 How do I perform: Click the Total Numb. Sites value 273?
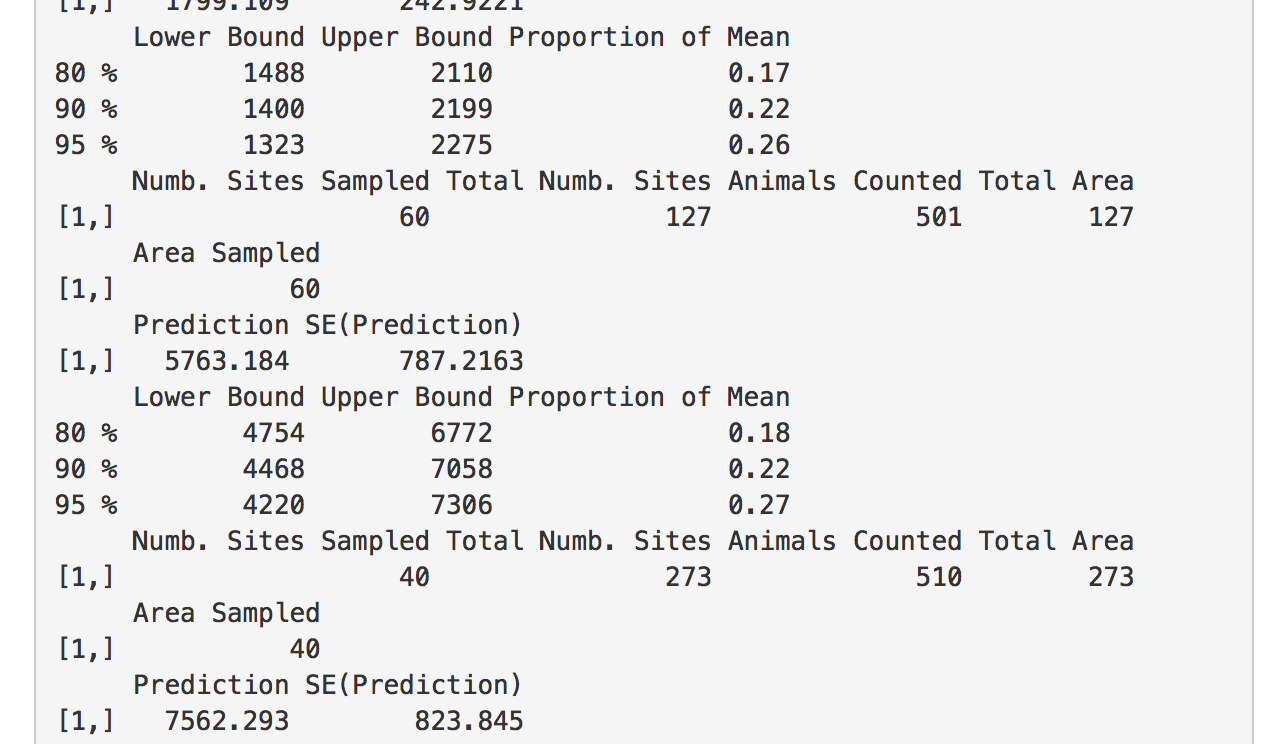click(689, 577)
